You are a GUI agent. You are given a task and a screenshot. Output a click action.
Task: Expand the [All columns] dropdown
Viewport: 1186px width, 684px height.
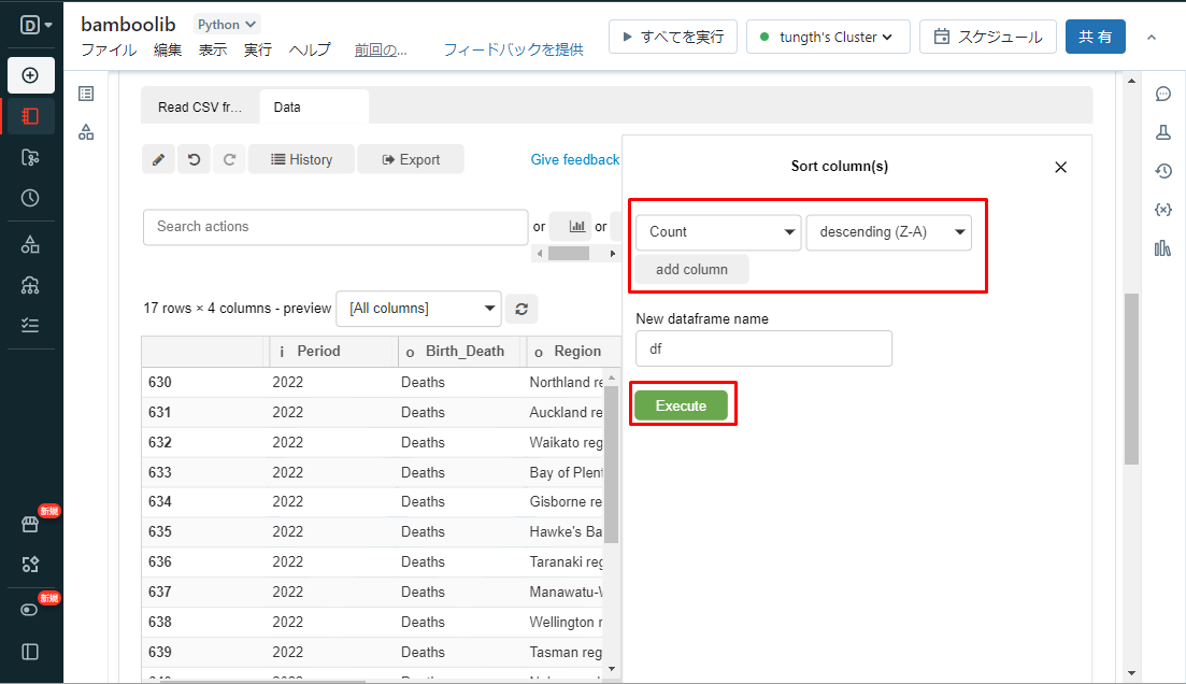tap(419, 309)
